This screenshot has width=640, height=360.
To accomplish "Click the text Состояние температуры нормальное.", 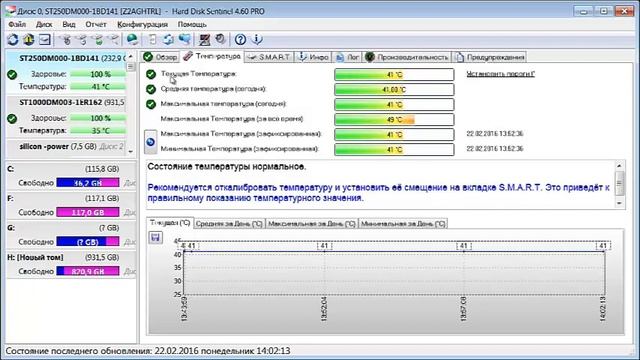I will tap(227, 167).
